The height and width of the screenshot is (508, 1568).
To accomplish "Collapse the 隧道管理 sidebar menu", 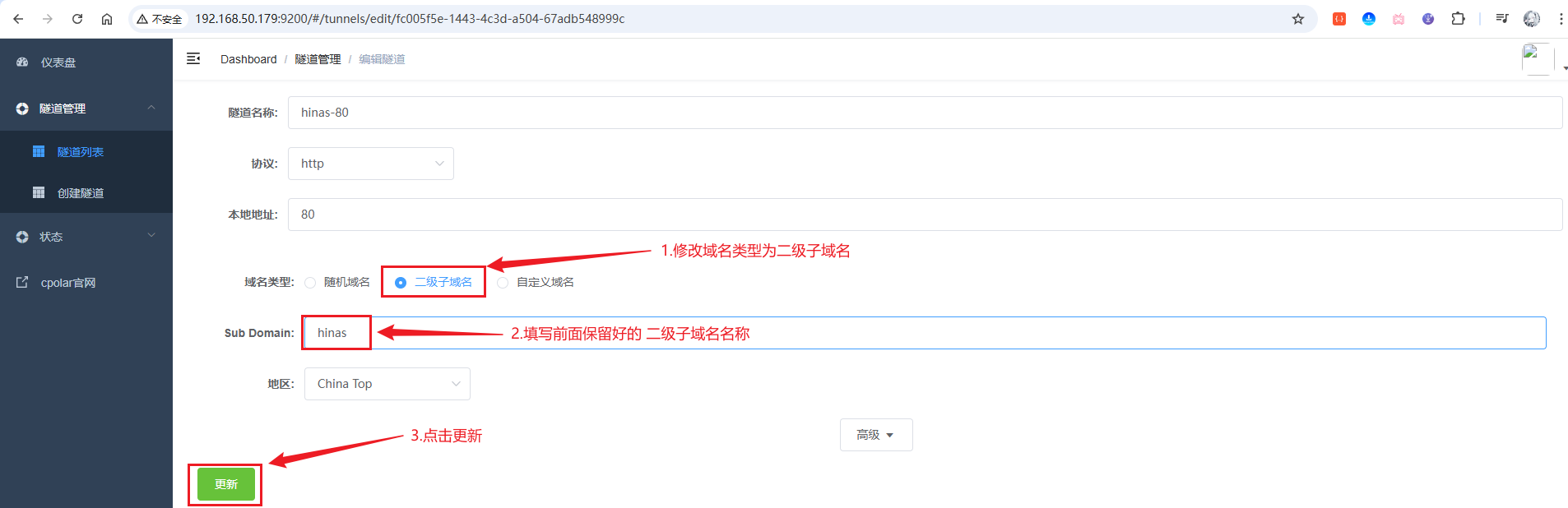I will tap(86, 108).
